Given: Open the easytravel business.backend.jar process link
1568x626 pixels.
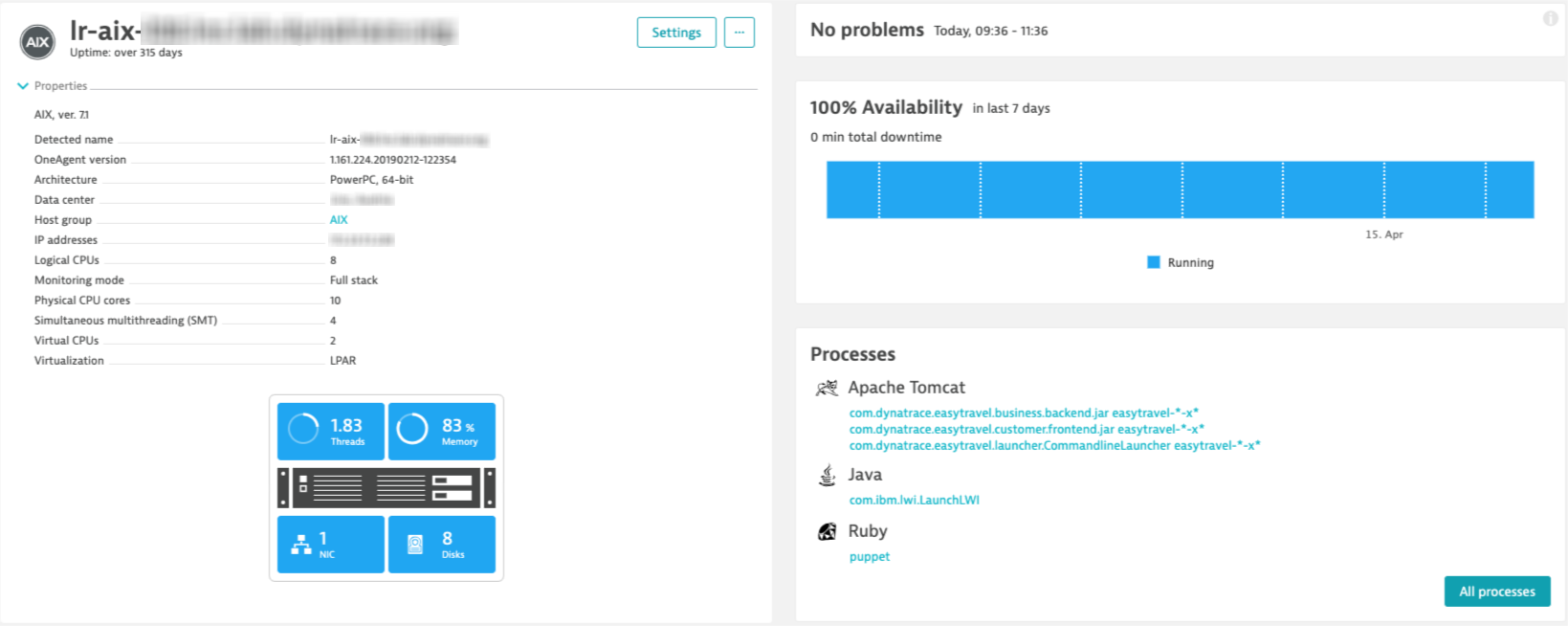Looking at the screenshot, I should (1024, 414).
